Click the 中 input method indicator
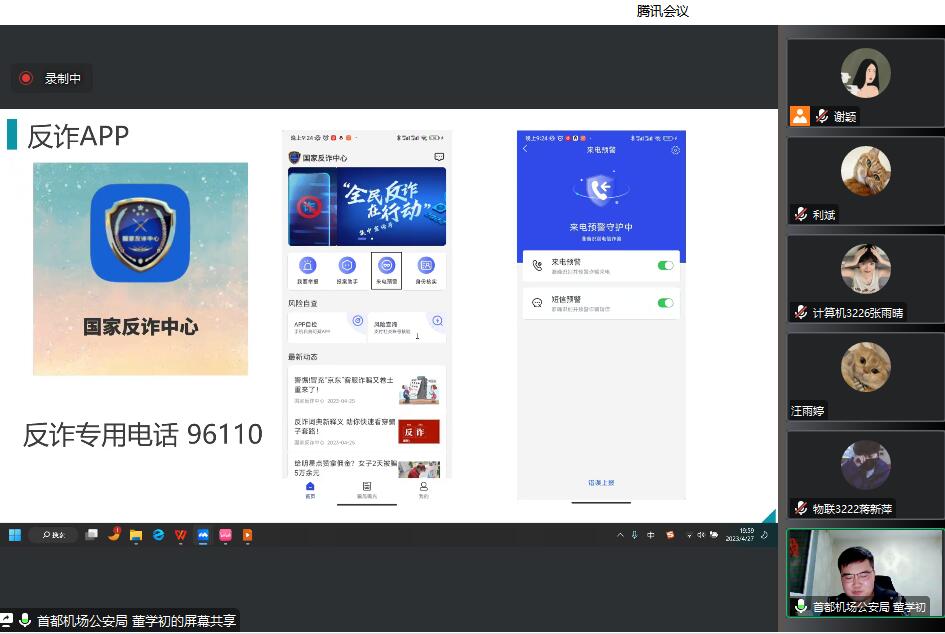 point(651,535)
